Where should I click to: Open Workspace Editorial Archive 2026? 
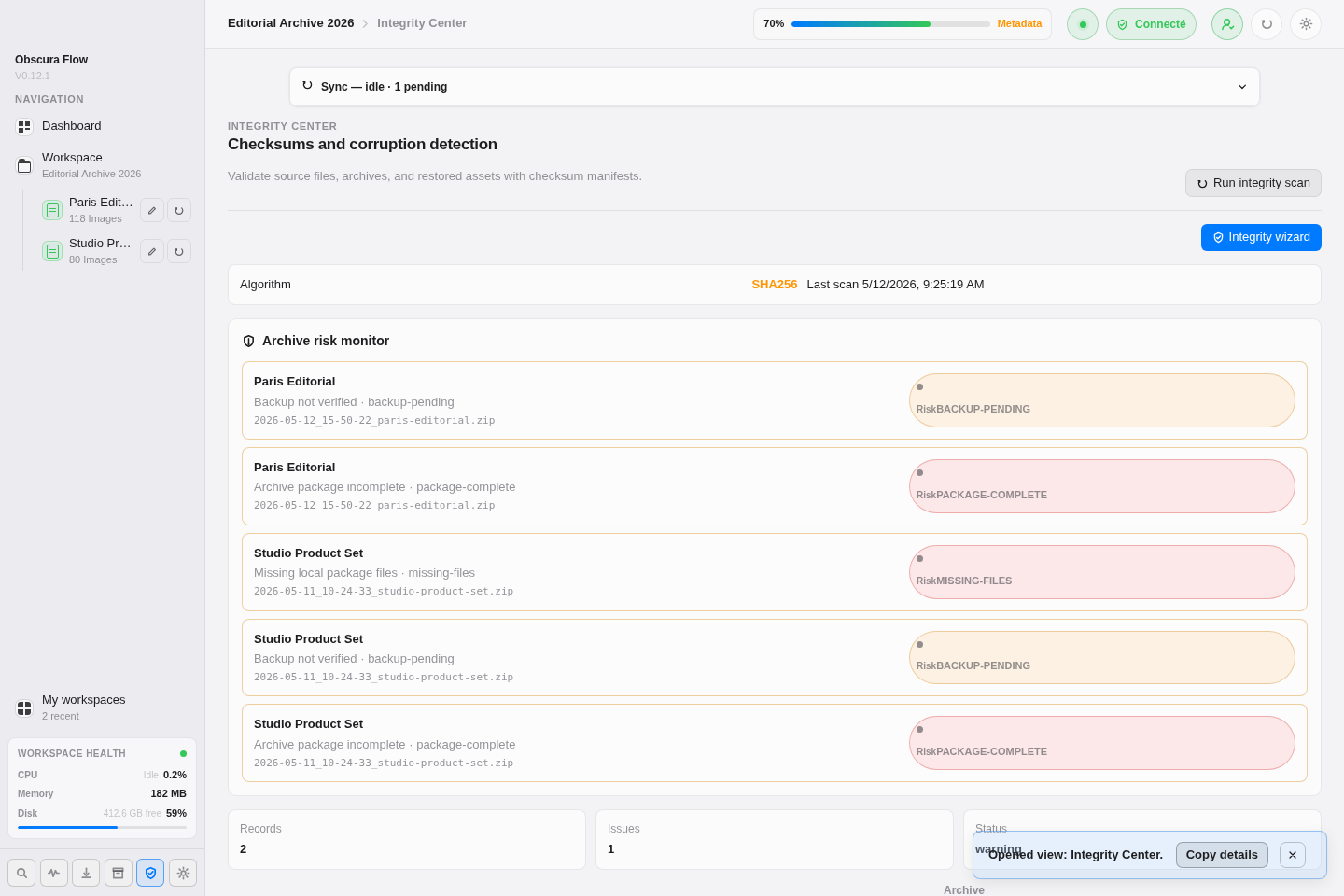tap(103, 165)
